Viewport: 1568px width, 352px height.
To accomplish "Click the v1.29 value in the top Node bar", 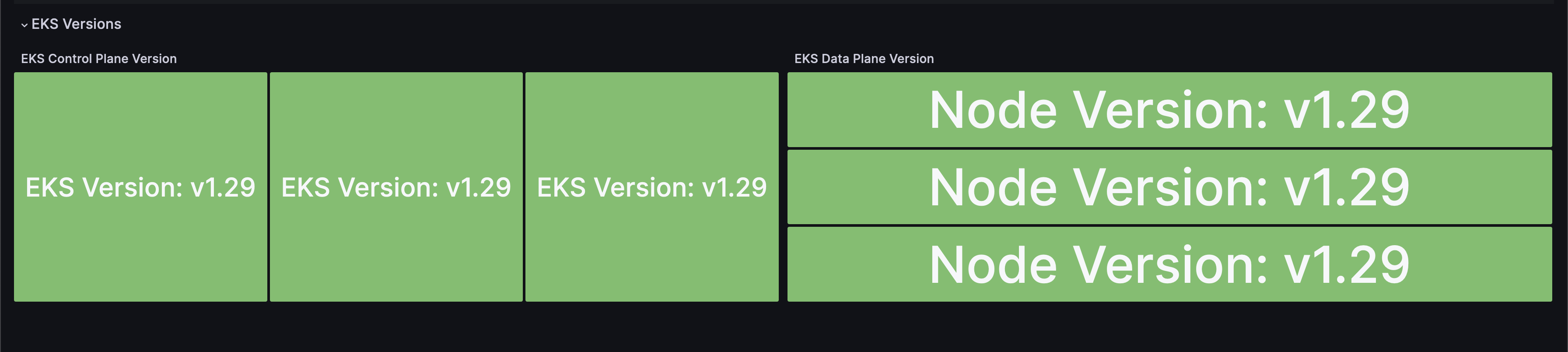I will point(1347,110).
